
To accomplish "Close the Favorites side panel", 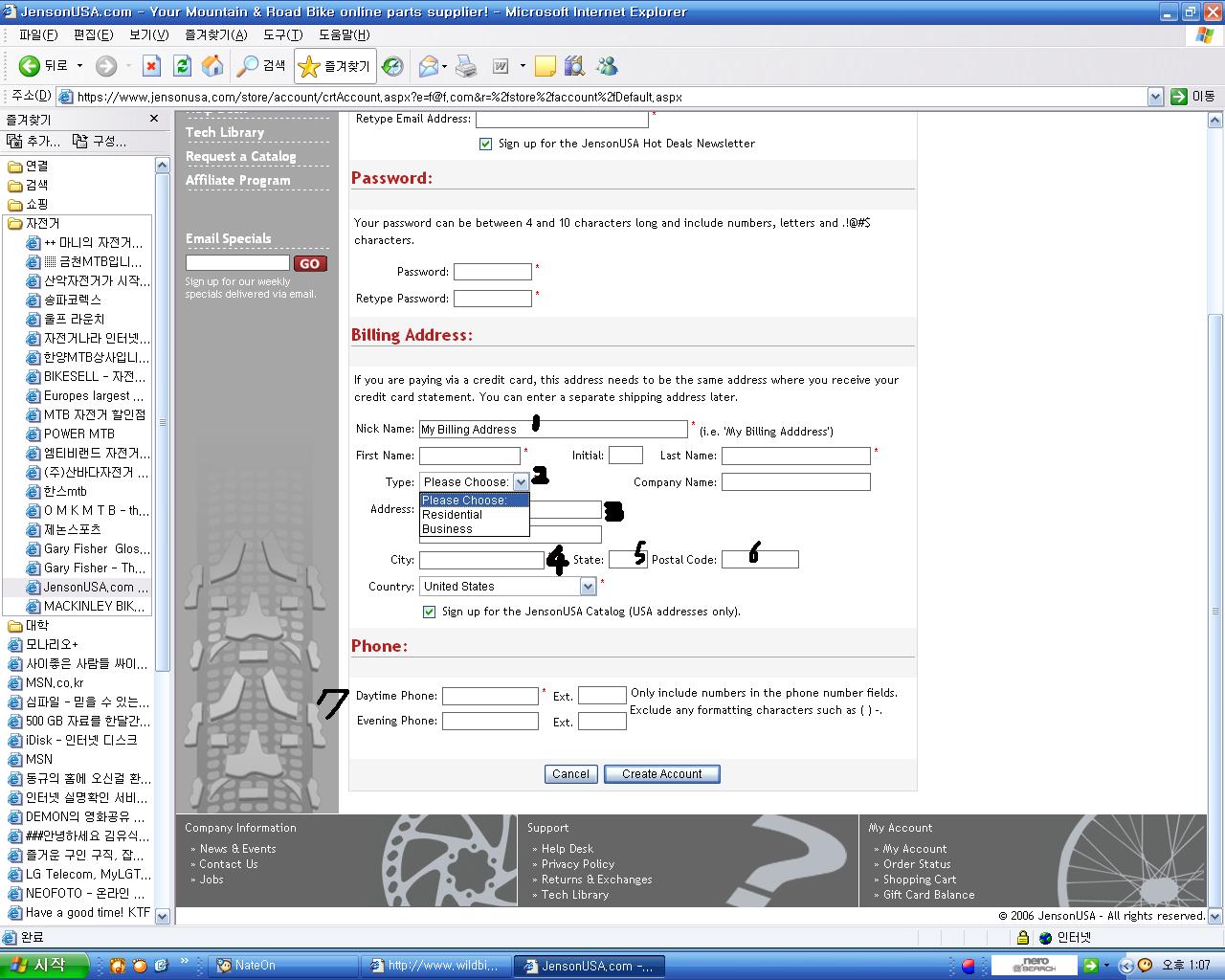I will [154, 119].
